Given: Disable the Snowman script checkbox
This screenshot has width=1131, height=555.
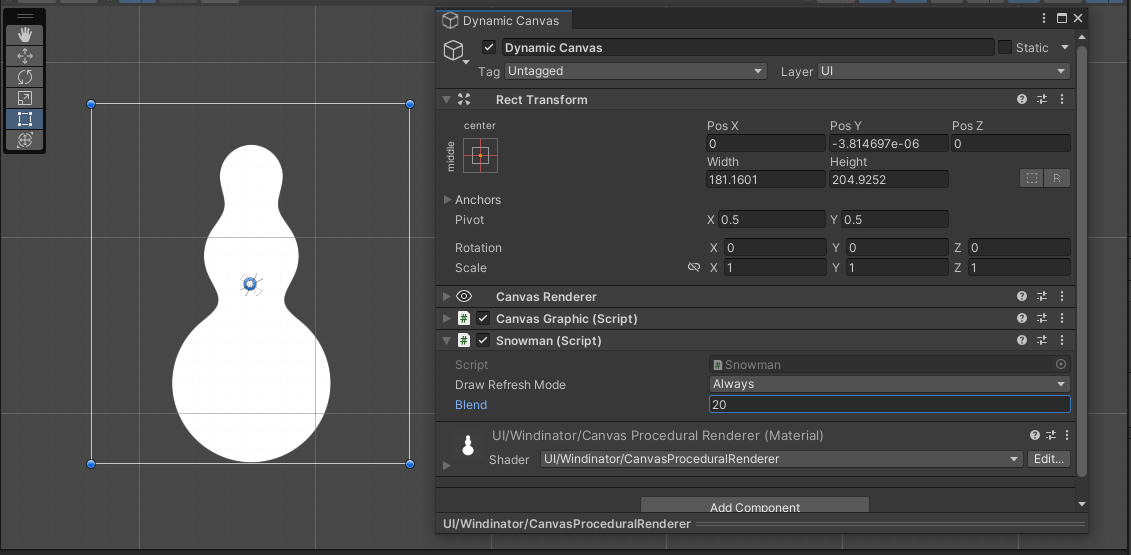Looking at the screenshot, I should (483, 340).
